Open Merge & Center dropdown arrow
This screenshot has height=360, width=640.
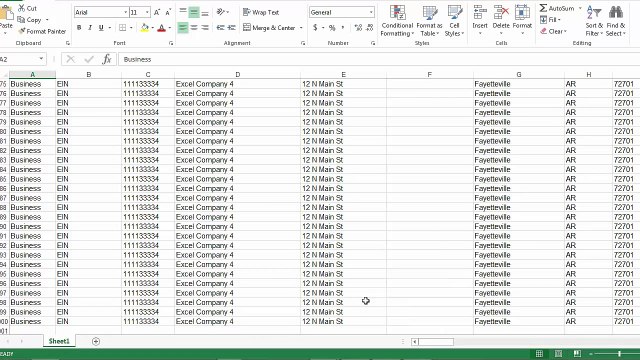[301, 28]
